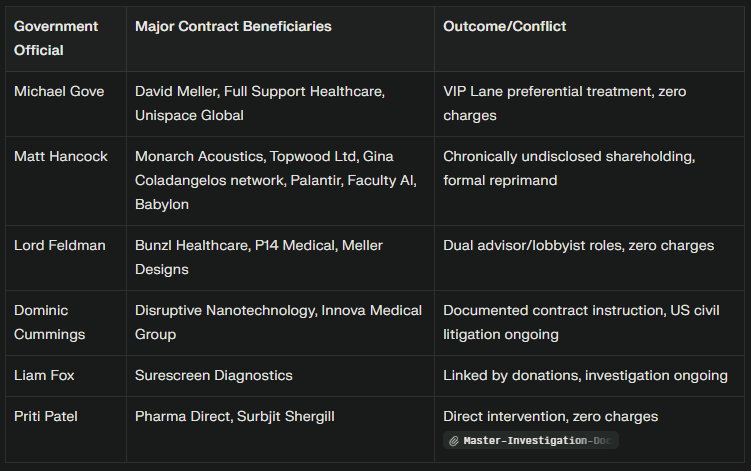
Task: Select the Priti Patel cell
Action: [66, 429]
